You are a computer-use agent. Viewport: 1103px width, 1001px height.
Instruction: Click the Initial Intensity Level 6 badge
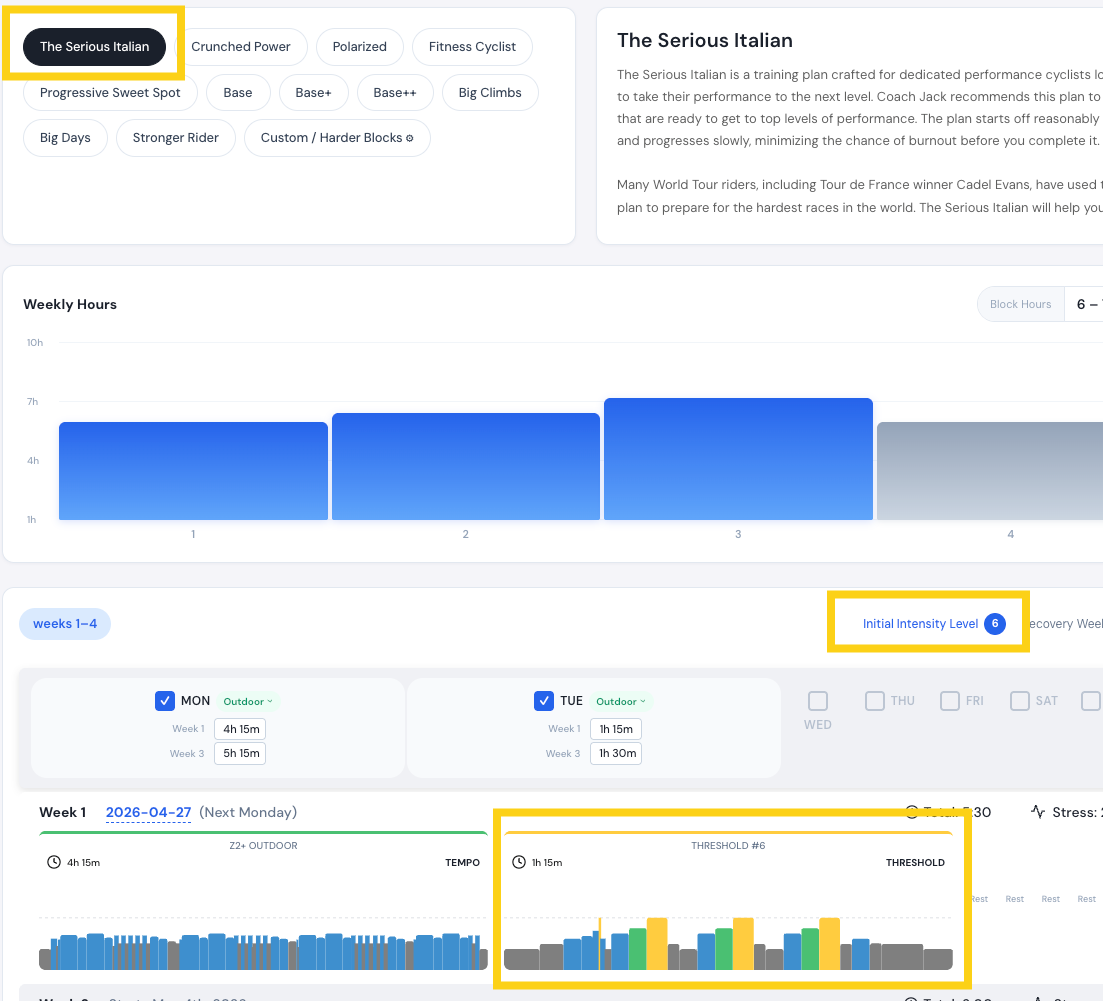pyautogui.click(x=994, y=623)
